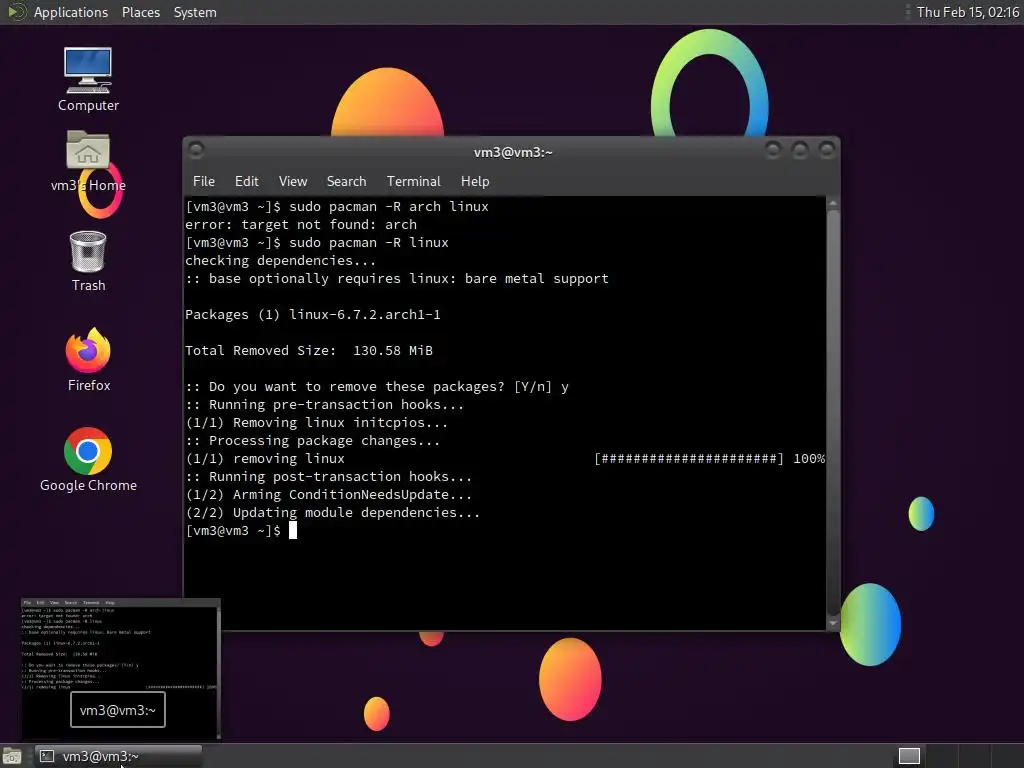1024x768 pixels.
Task: Open the Terminal menu in menubar
Action: pos(413,182)
